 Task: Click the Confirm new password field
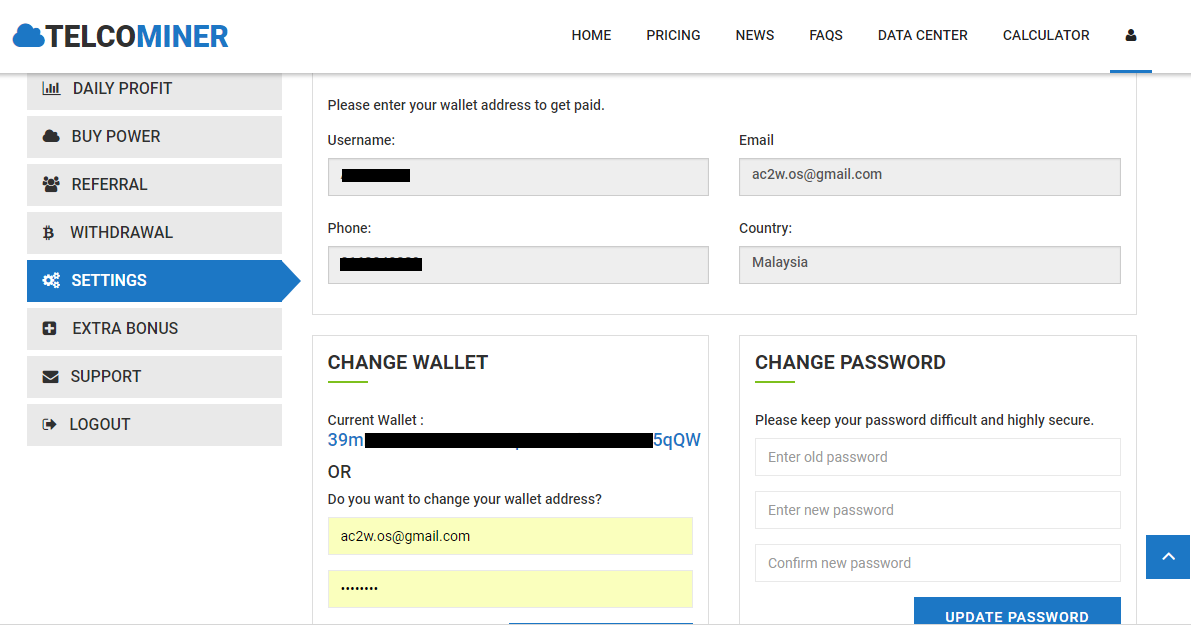point(937,563)
